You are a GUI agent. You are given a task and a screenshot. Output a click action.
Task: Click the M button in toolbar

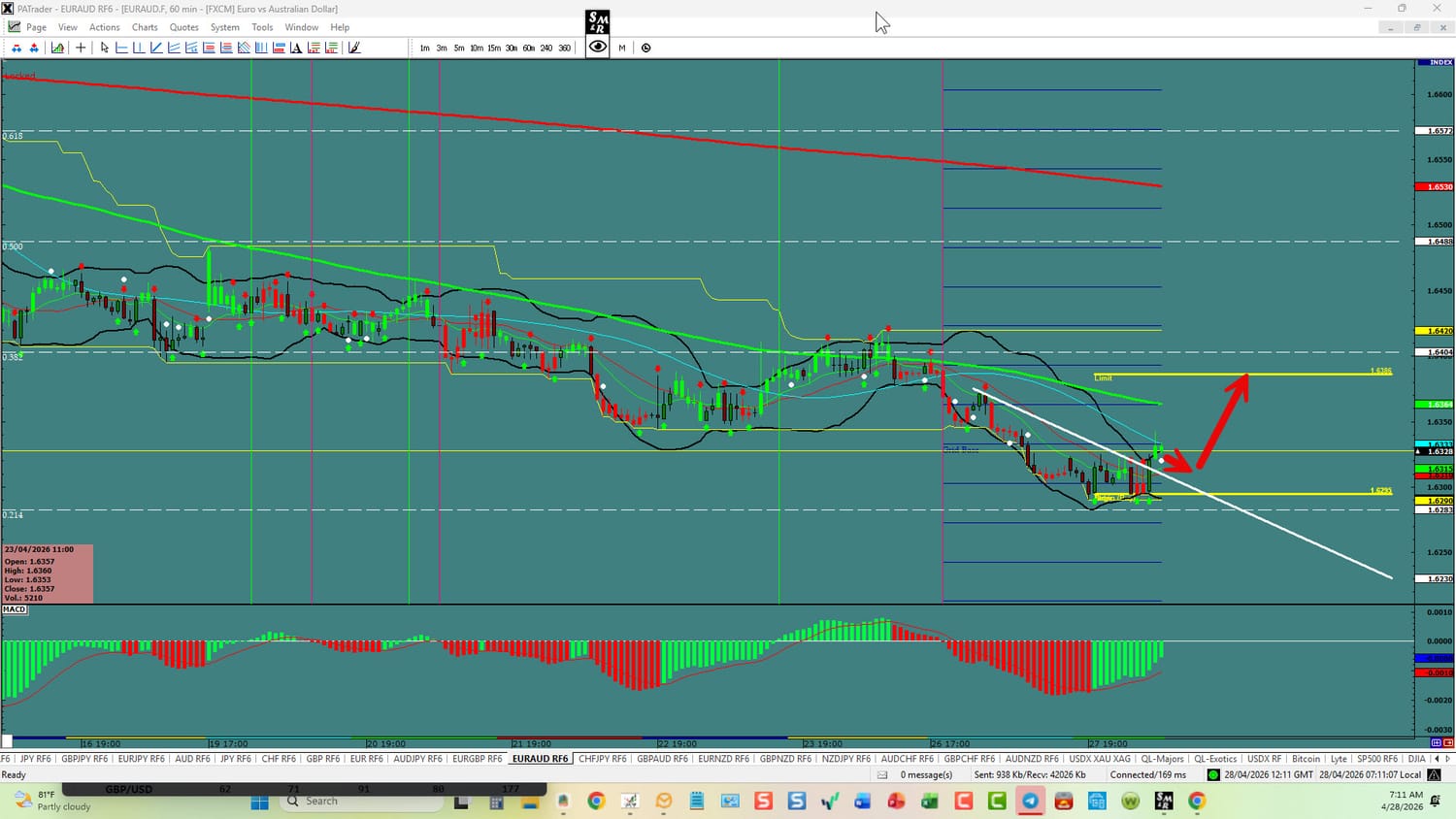(x=622, y=48)
